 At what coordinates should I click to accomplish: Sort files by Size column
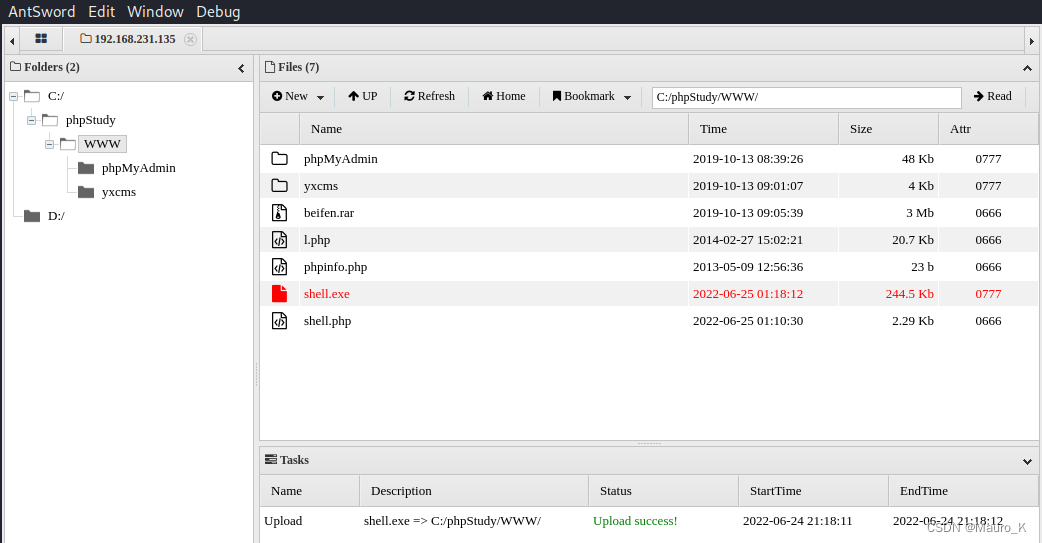[x=888, y=129]
